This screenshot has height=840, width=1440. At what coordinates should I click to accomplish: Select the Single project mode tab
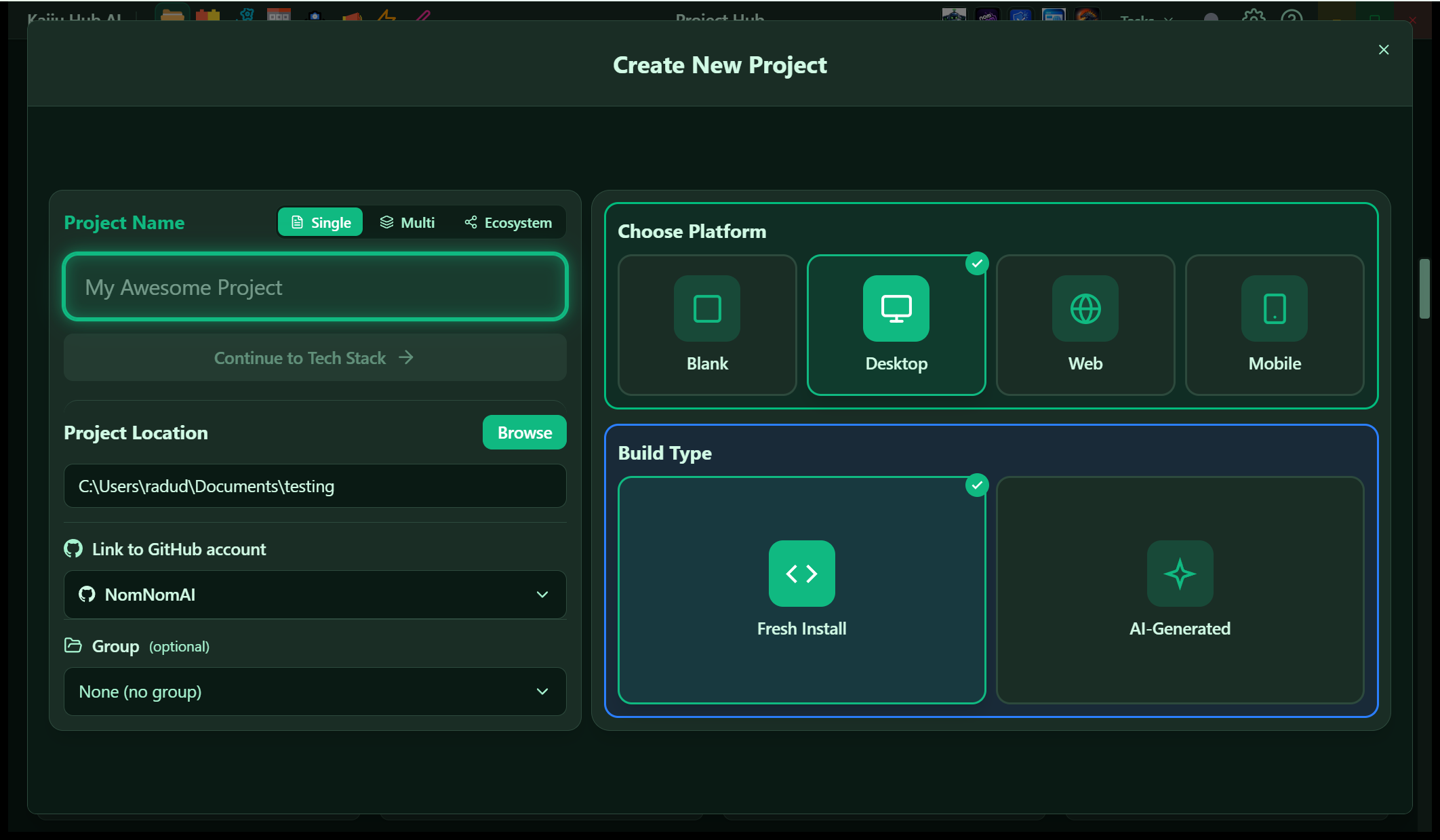click(321, 222)
